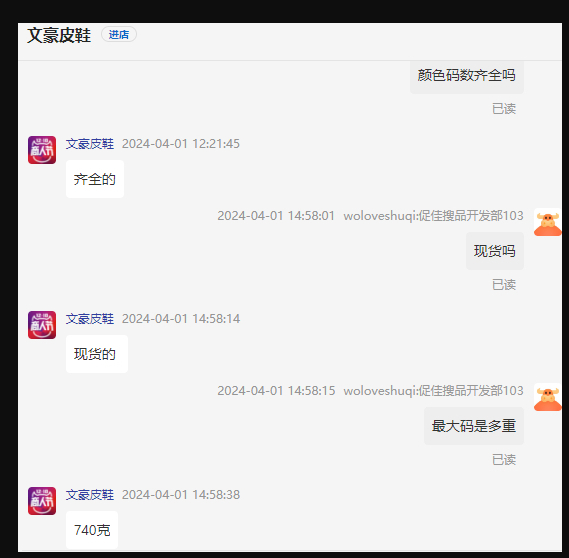Click seller avatar beside 齐全的 message
This screenshot has height=558, width=569.
pos(42,150)
